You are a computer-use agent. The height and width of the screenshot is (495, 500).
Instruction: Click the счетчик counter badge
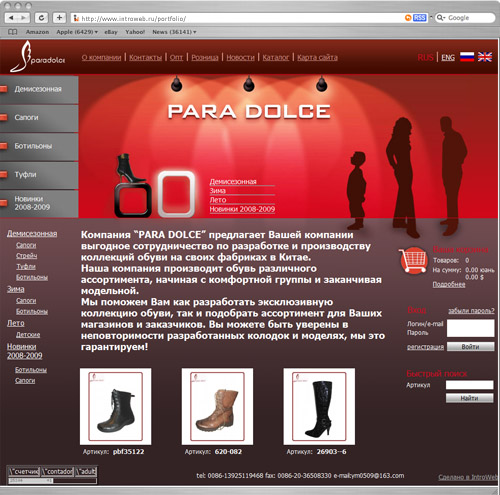[24, 471]
